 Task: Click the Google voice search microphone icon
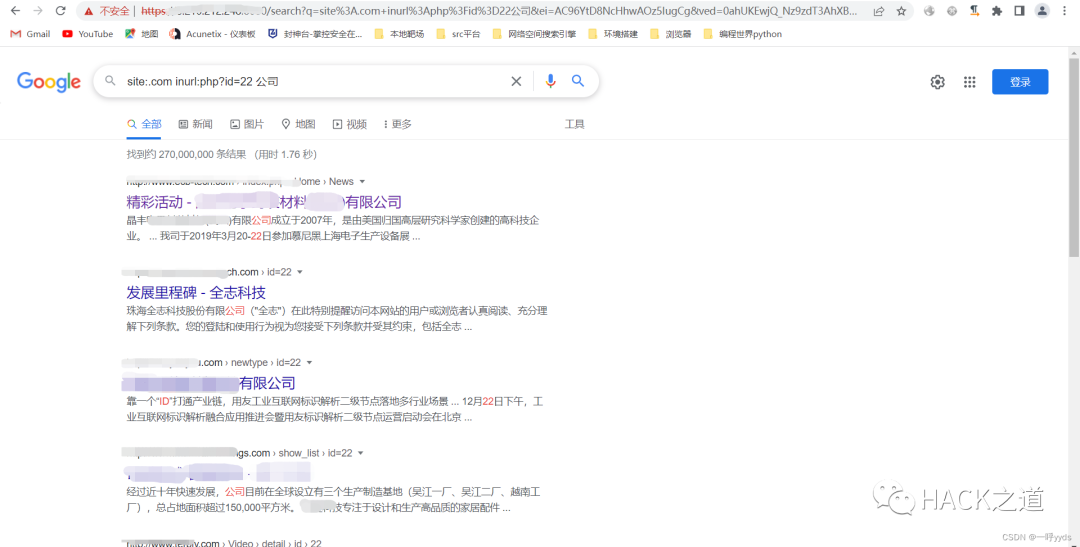point(550,81)
